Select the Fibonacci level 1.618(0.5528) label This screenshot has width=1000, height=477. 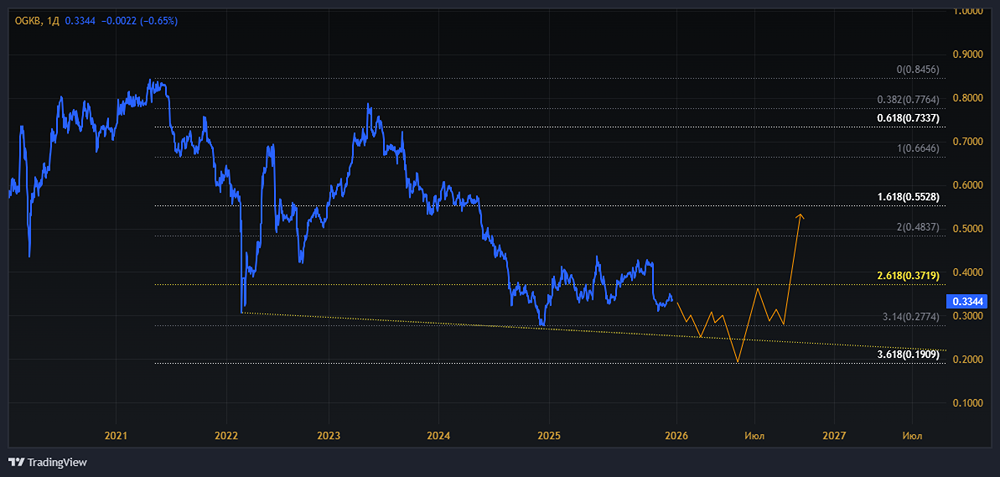908,197
